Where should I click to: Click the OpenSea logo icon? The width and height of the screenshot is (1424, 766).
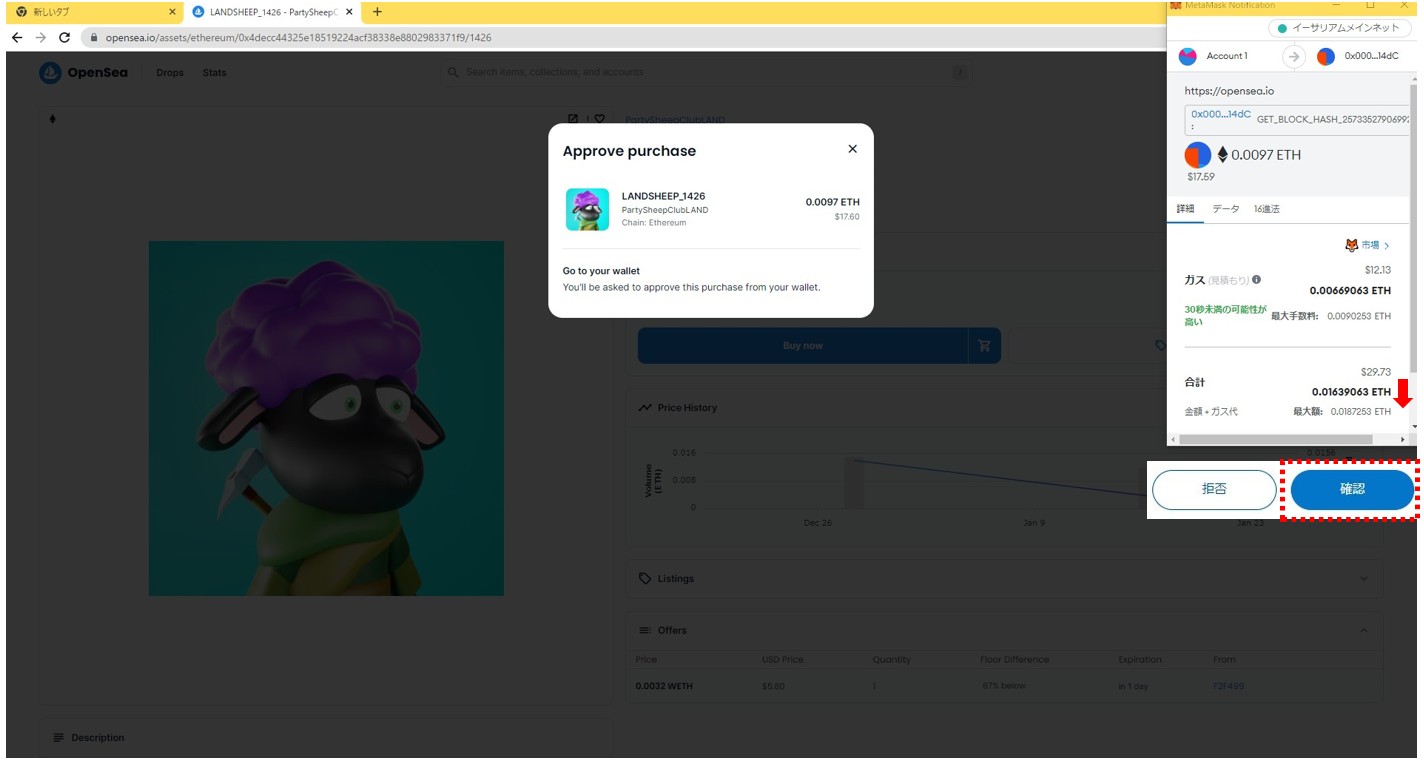tap(50, 73)
